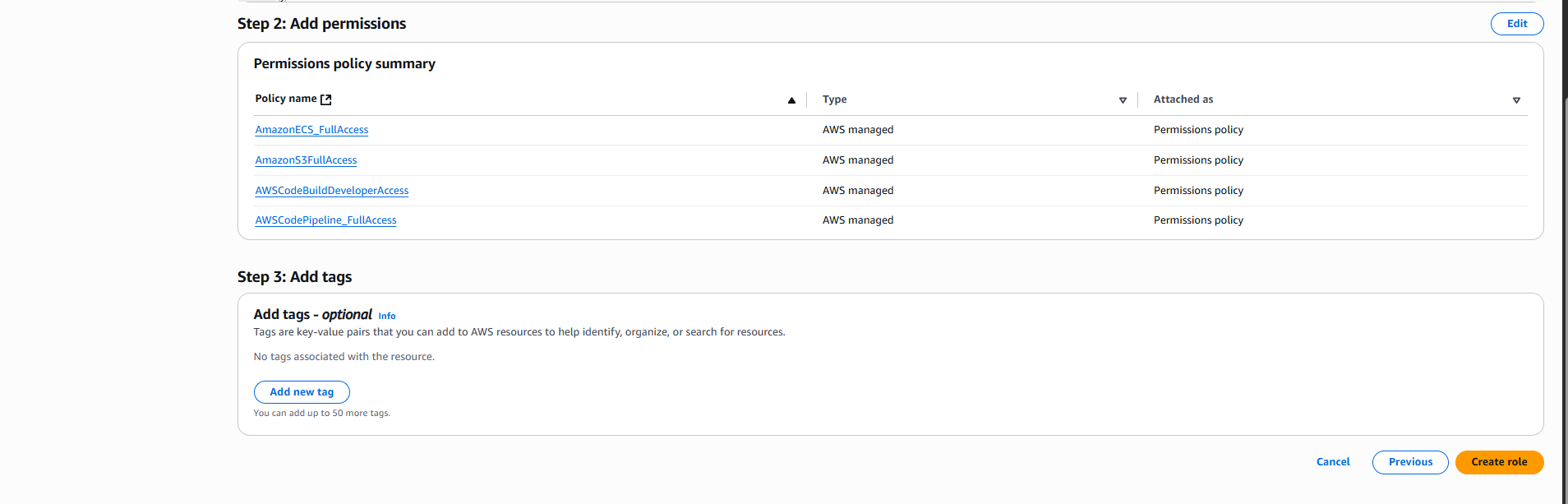Open external link icon beside Policy name
Screen dimensions: 1568x504
[x=326, y=99]
